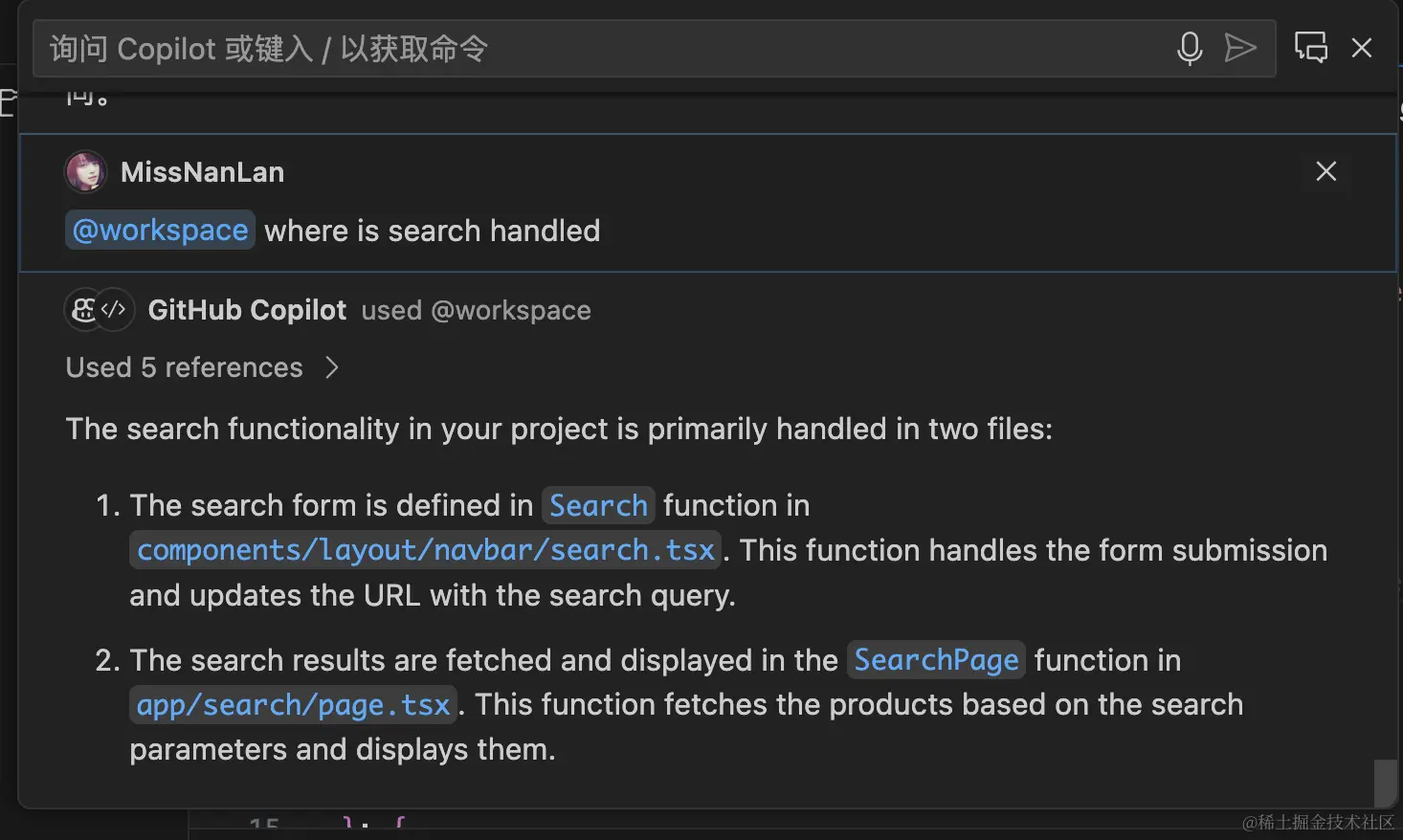Go to the Search function symbol

[598, 505]
